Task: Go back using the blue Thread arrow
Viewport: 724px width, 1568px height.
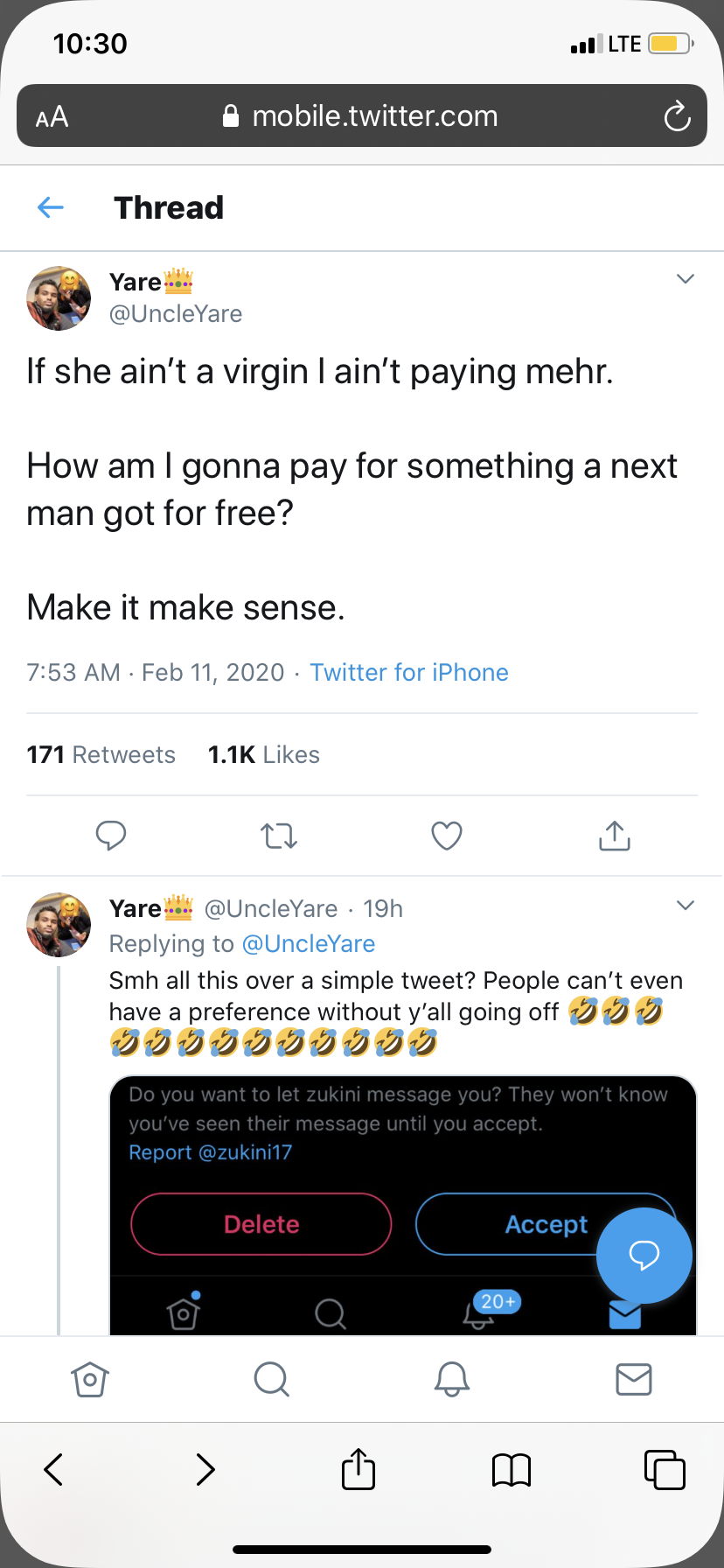Action: (x=51, y=207)
